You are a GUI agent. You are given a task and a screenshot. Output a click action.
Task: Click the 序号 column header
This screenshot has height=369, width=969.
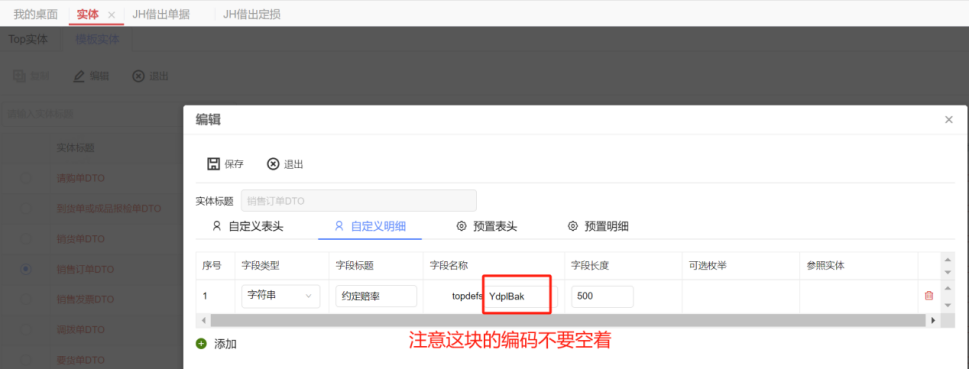tap(211, 266)
